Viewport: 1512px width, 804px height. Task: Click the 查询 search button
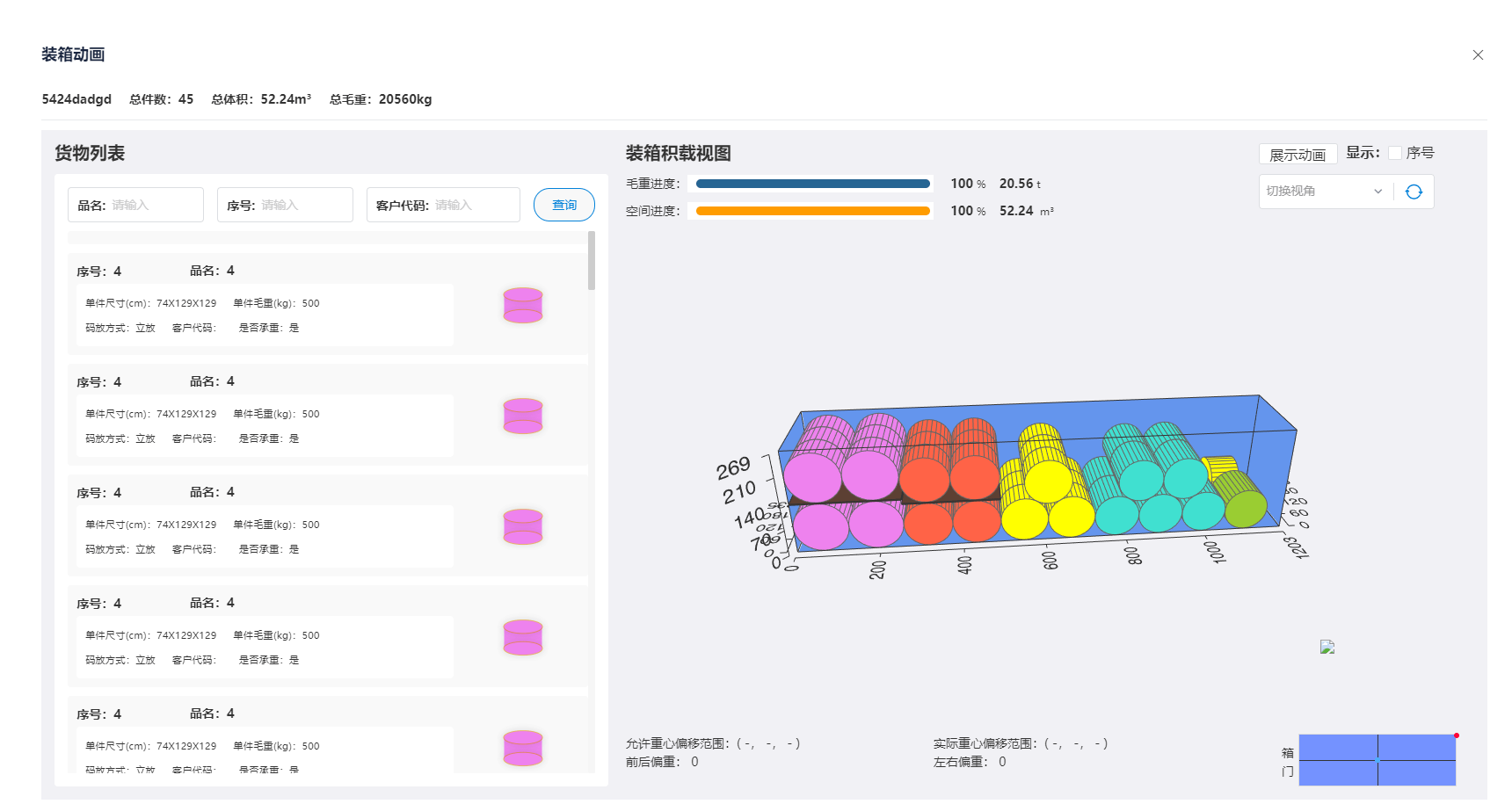pyautogui.click(x=563, y=205)
